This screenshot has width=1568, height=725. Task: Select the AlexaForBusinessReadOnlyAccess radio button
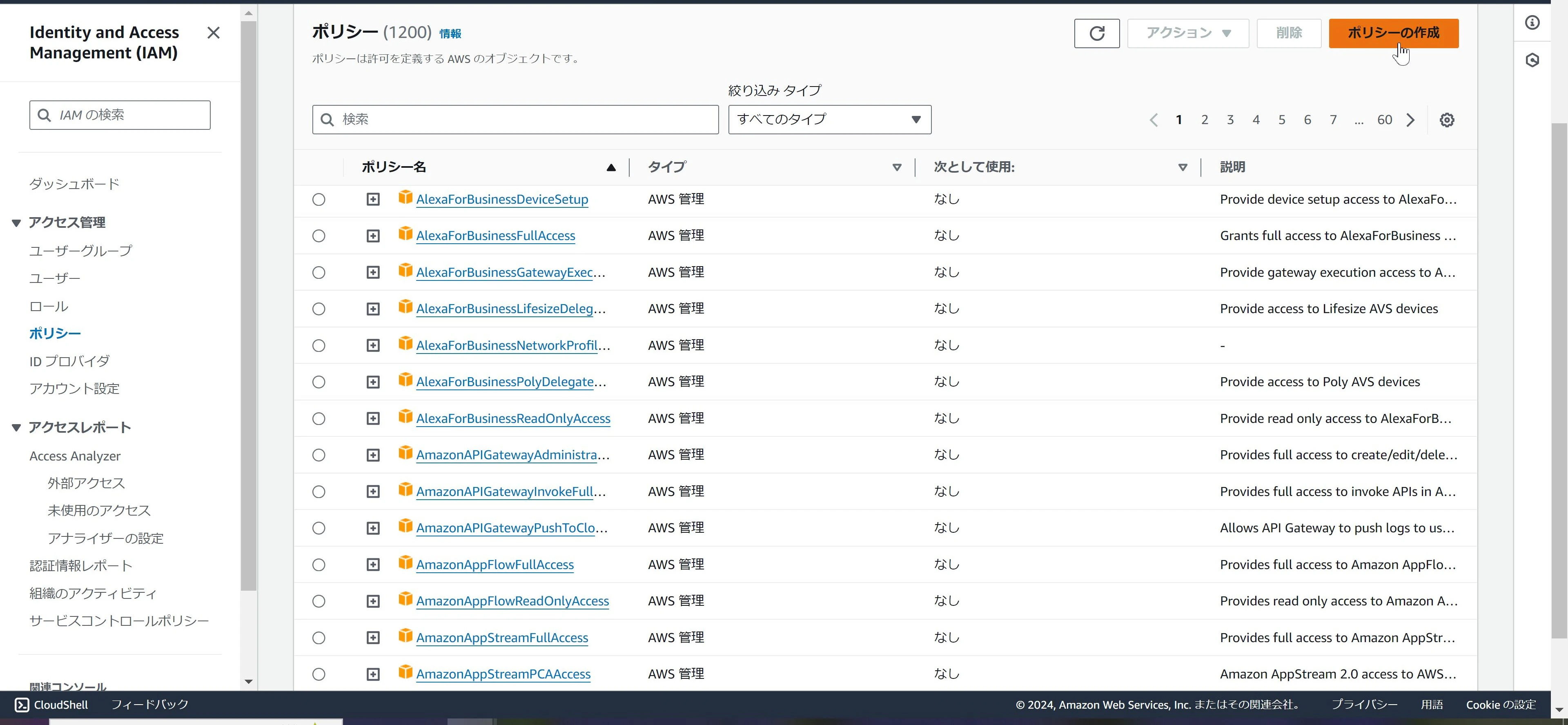[x=319, y=419]
